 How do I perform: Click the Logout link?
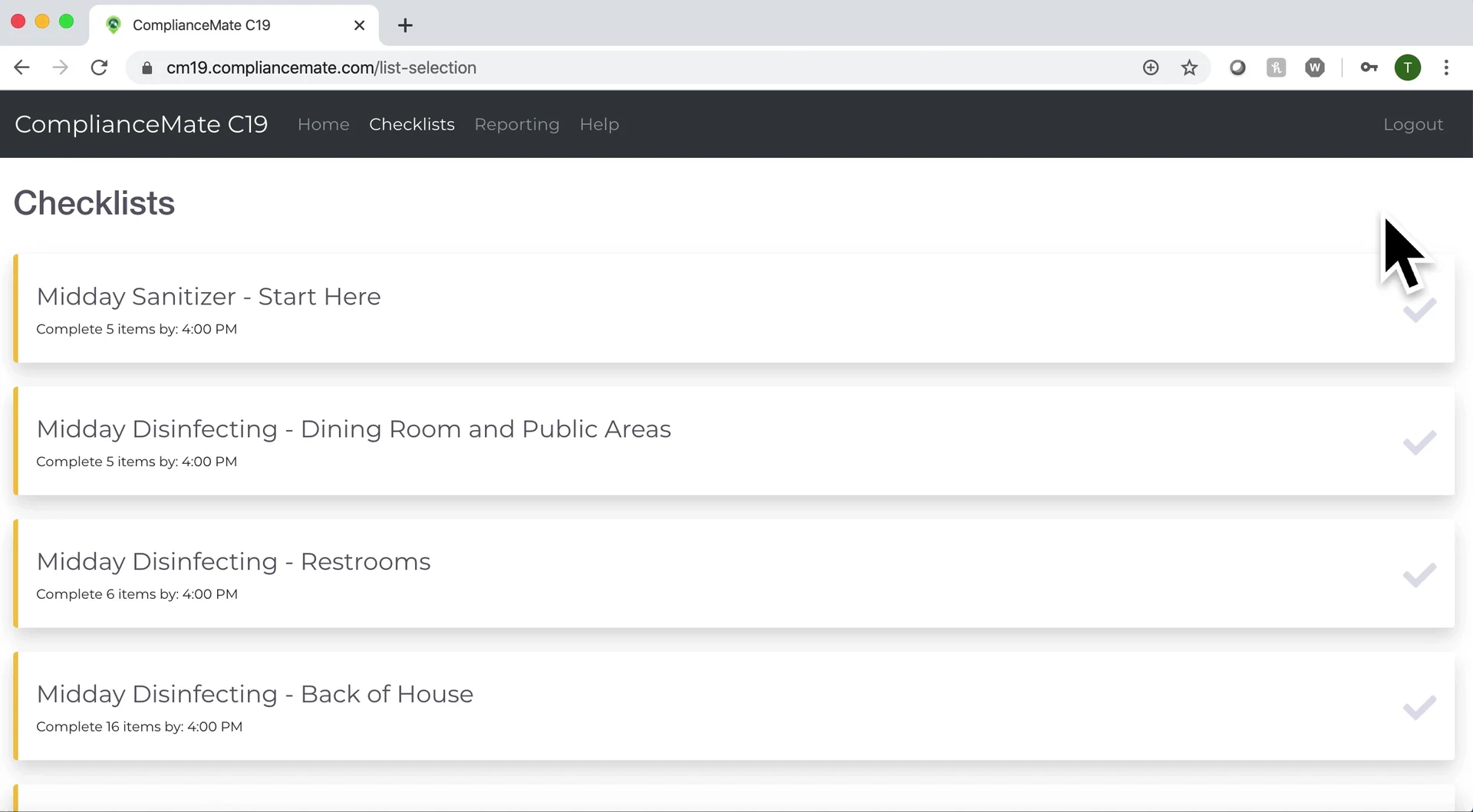click(1412, 124)
